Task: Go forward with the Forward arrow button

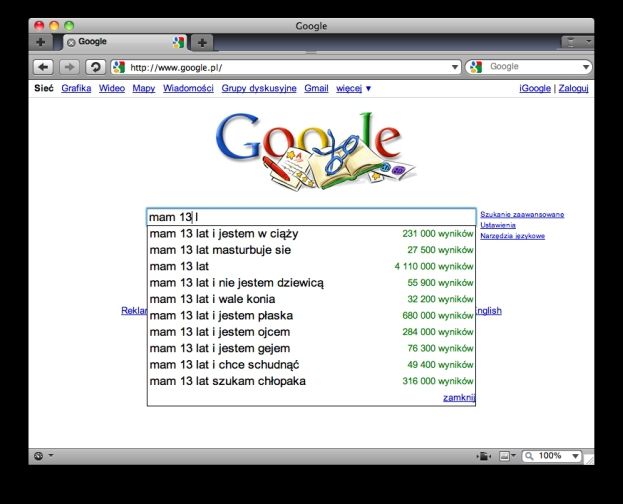Action: (x=69, y=67)
